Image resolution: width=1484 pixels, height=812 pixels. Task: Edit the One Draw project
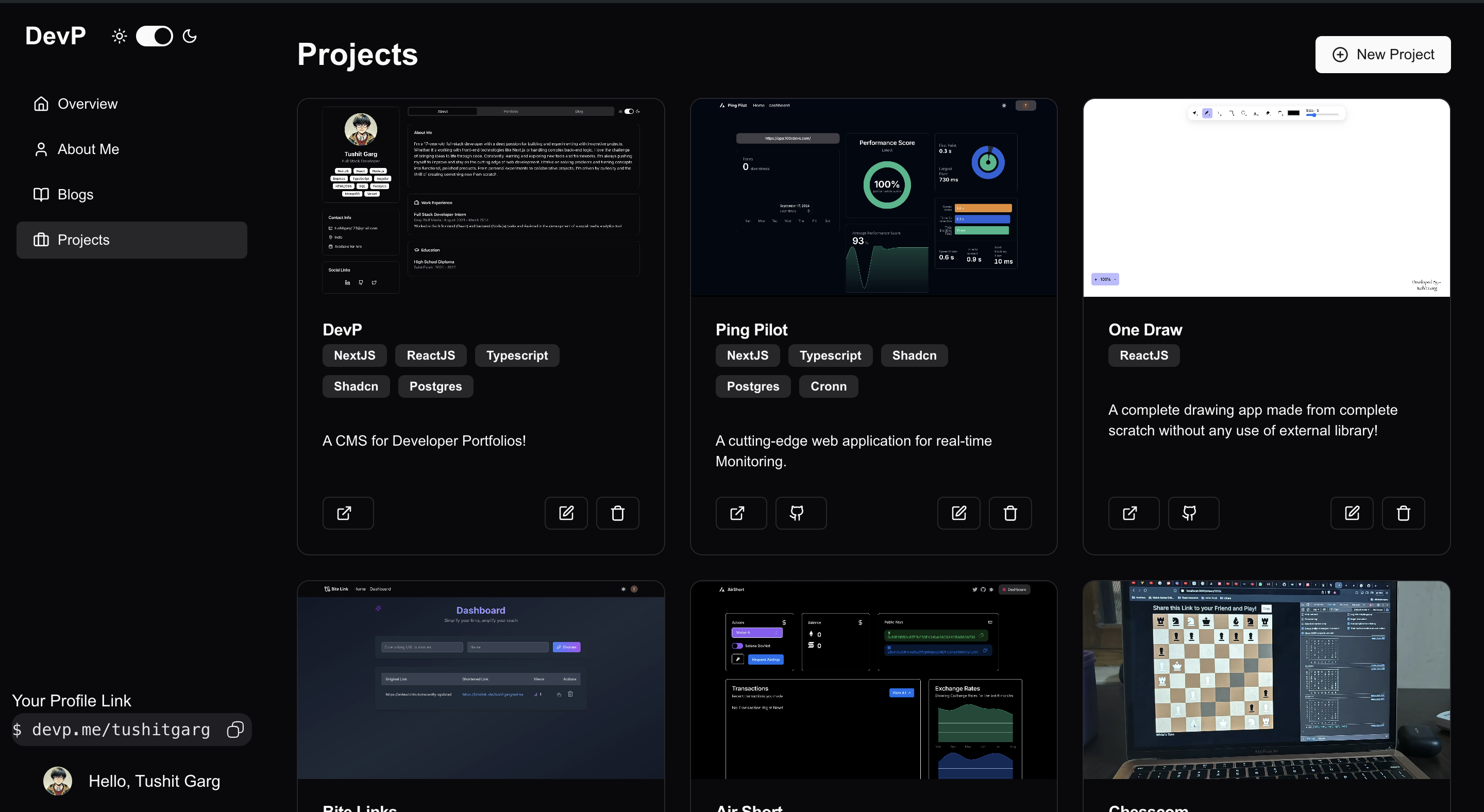coord(1352,513)
